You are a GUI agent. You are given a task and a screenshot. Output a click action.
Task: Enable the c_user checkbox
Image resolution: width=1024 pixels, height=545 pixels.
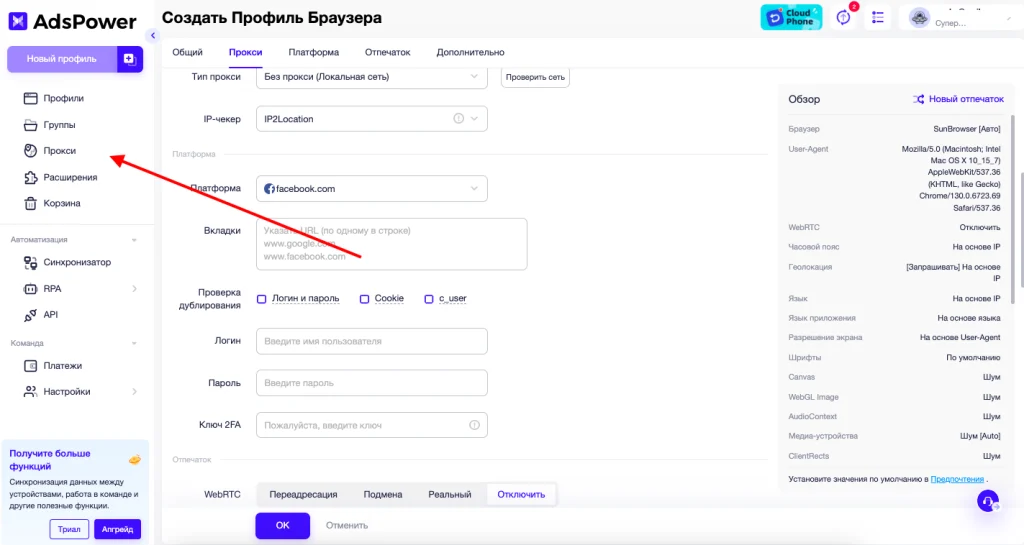[429, 299]
